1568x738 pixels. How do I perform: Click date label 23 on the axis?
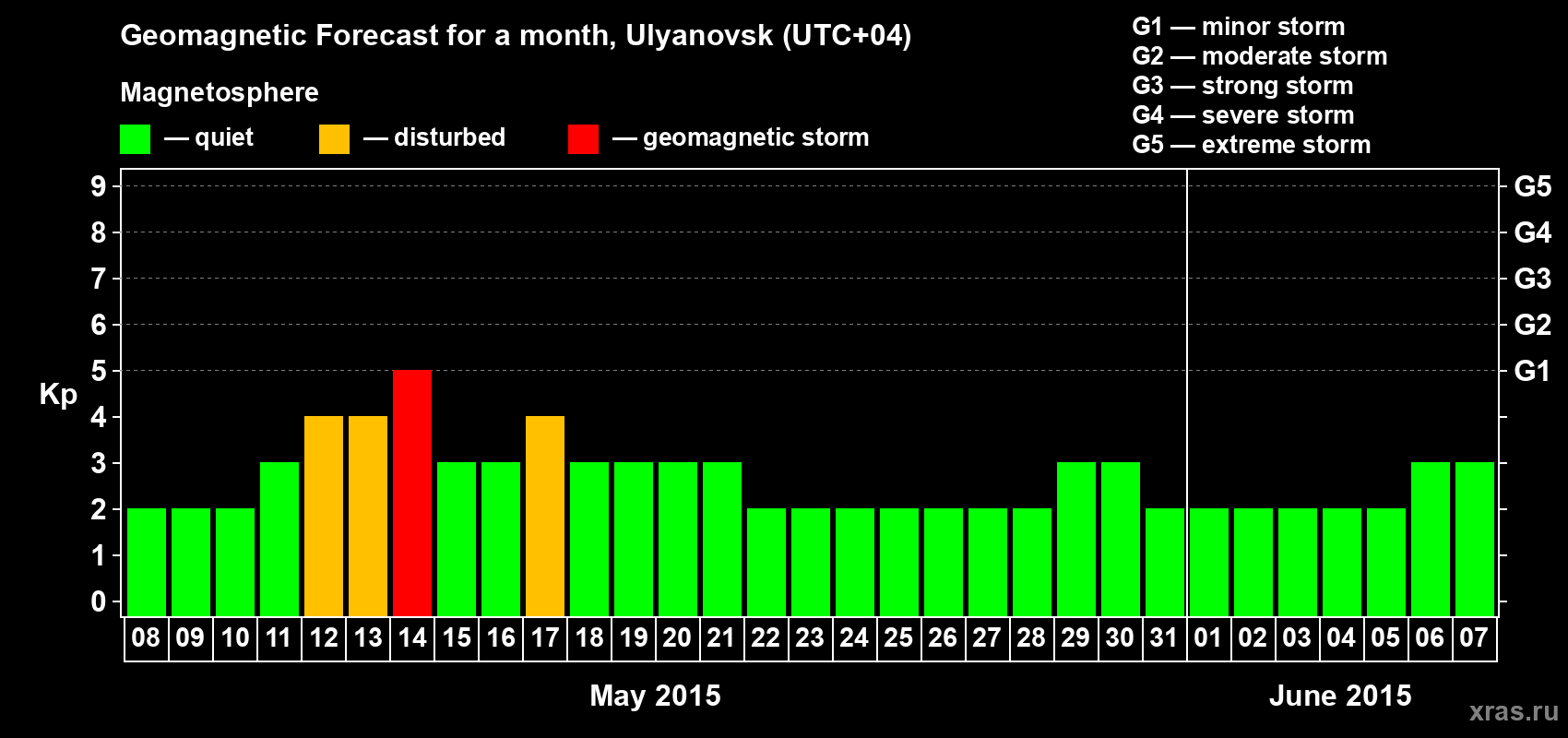(x=810, y=637)
